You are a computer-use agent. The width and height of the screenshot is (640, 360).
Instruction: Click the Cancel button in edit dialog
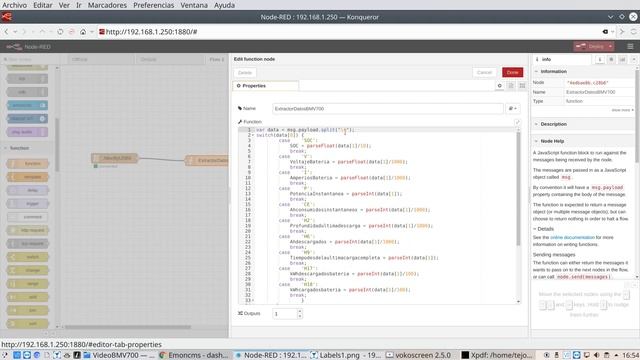484,72
